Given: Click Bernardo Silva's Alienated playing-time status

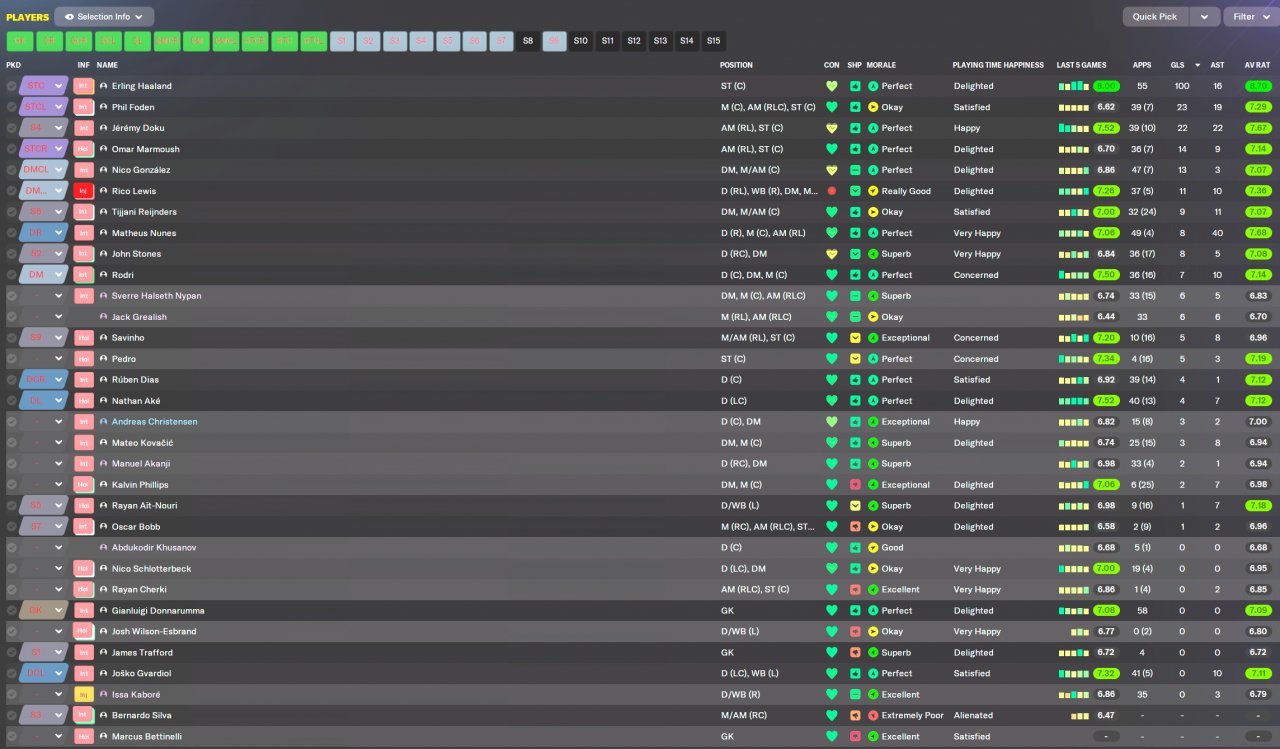Looking at the screenshot, I should pos(973,716).
